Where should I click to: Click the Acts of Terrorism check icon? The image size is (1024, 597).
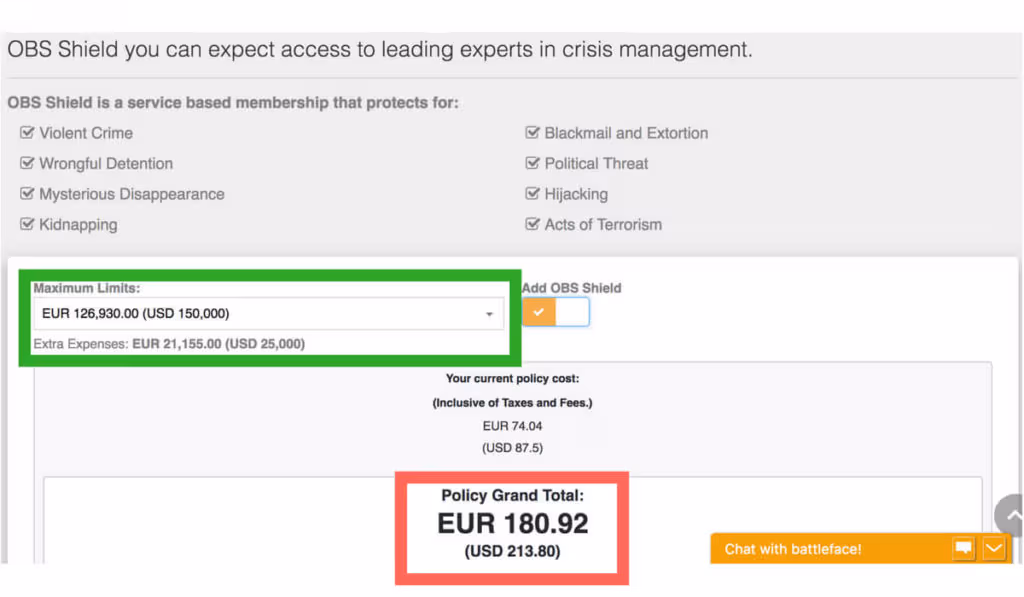(532, 224)
